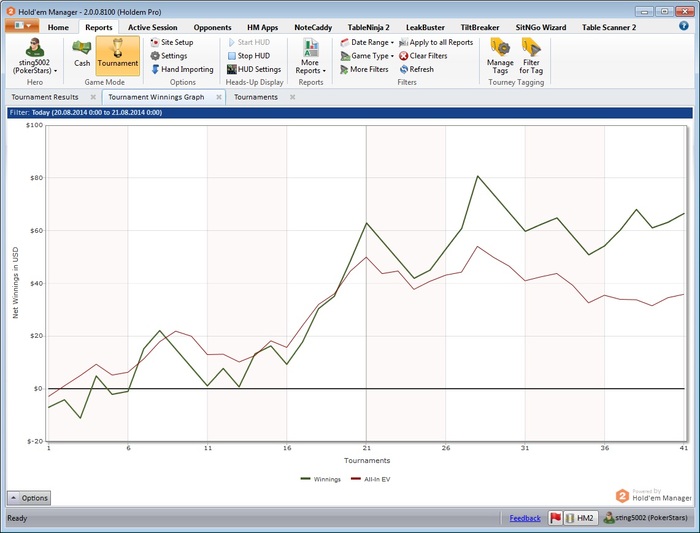Close the Tournament Winnings Graph tab

click(219, 97)
